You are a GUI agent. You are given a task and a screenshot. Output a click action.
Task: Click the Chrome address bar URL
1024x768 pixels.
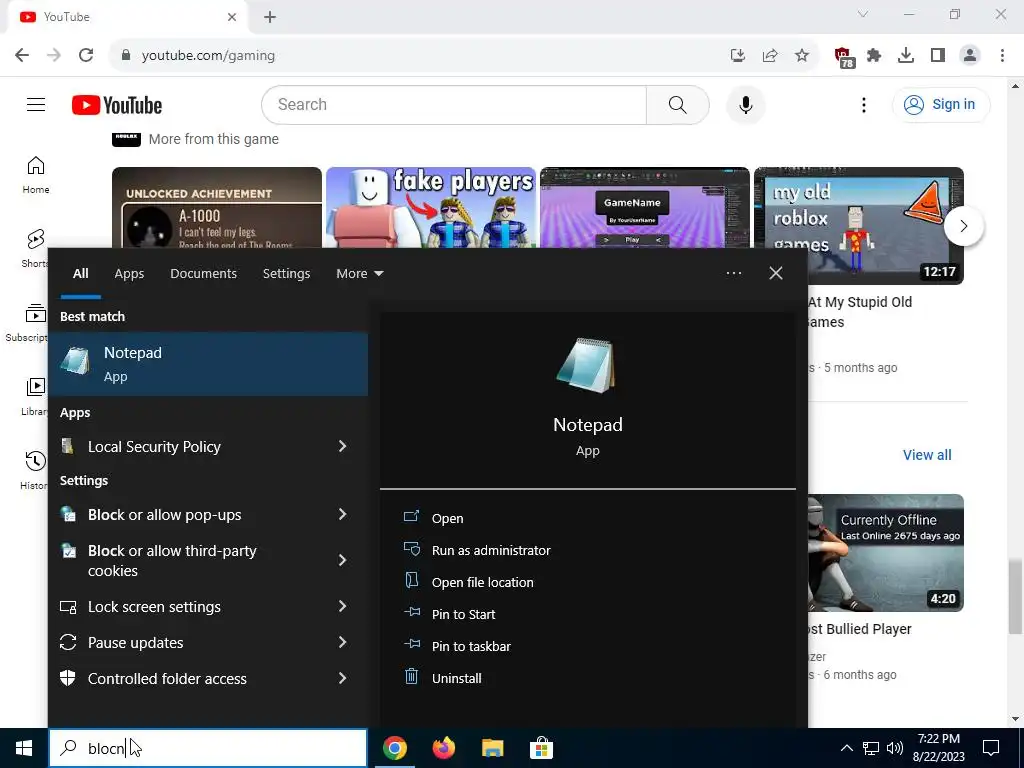[208, 56]
